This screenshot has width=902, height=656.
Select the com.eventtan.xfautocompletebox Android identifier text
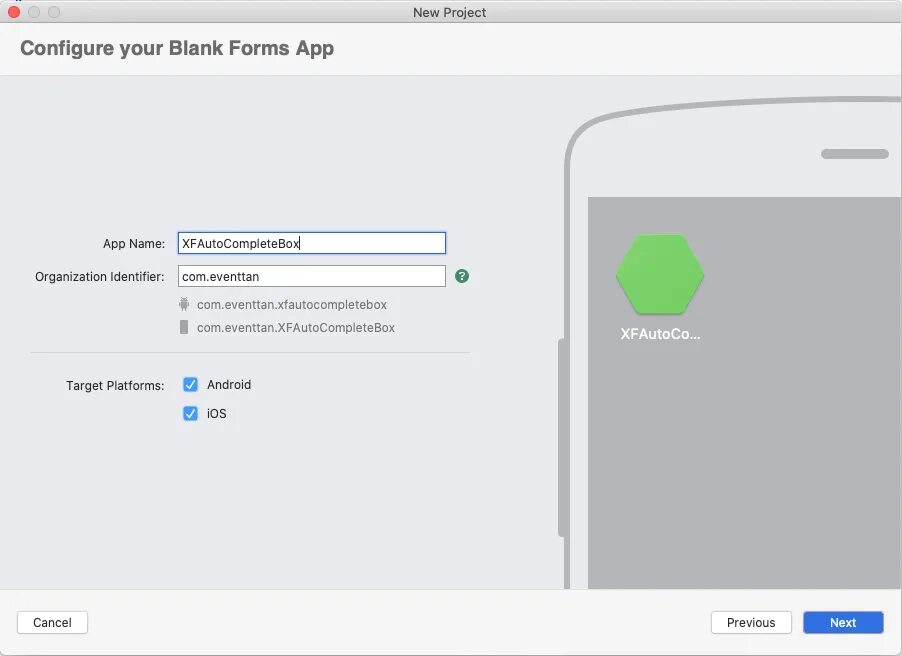[292, 304]
